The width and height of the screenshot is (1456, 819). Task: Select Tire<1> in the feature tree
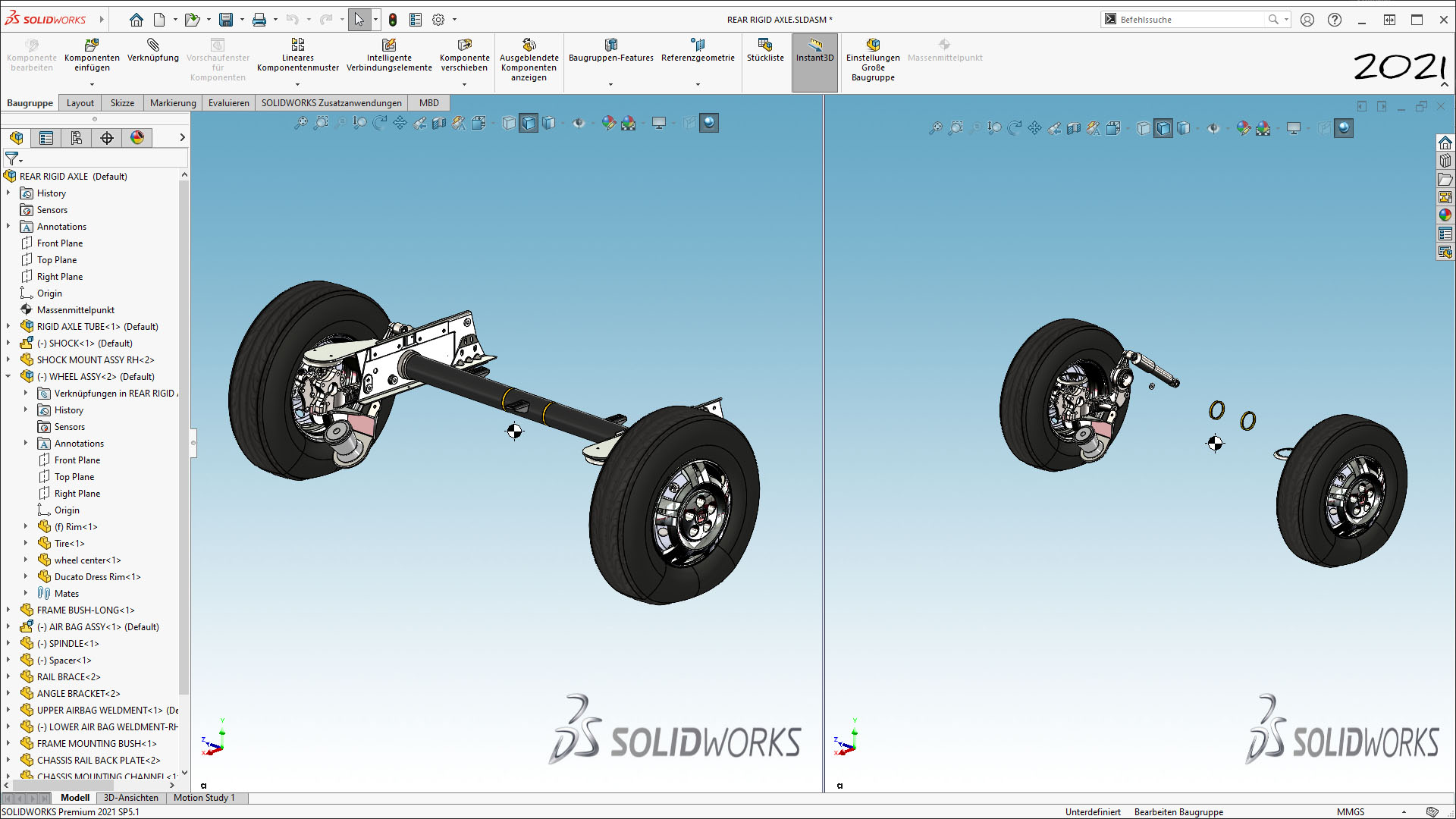pyautogui.click(x=69, y=543)
